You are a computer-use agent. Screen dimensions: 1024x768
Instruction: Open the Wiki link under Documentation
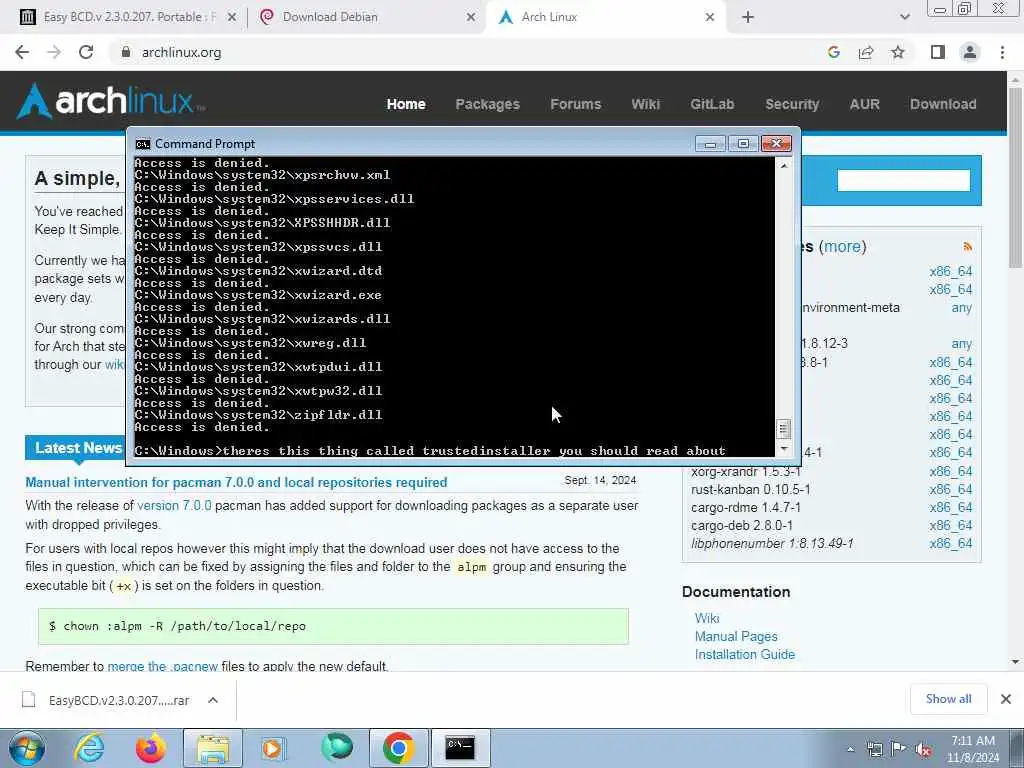(707, 618)
